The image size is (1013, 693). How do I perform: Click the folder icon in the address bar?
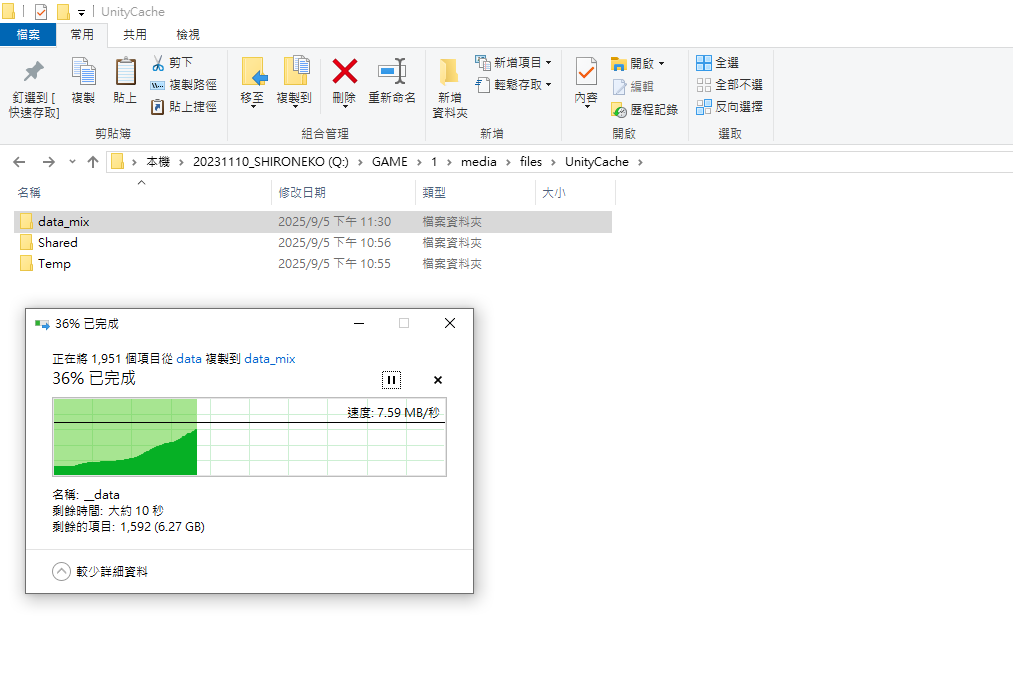pos(117,161)
